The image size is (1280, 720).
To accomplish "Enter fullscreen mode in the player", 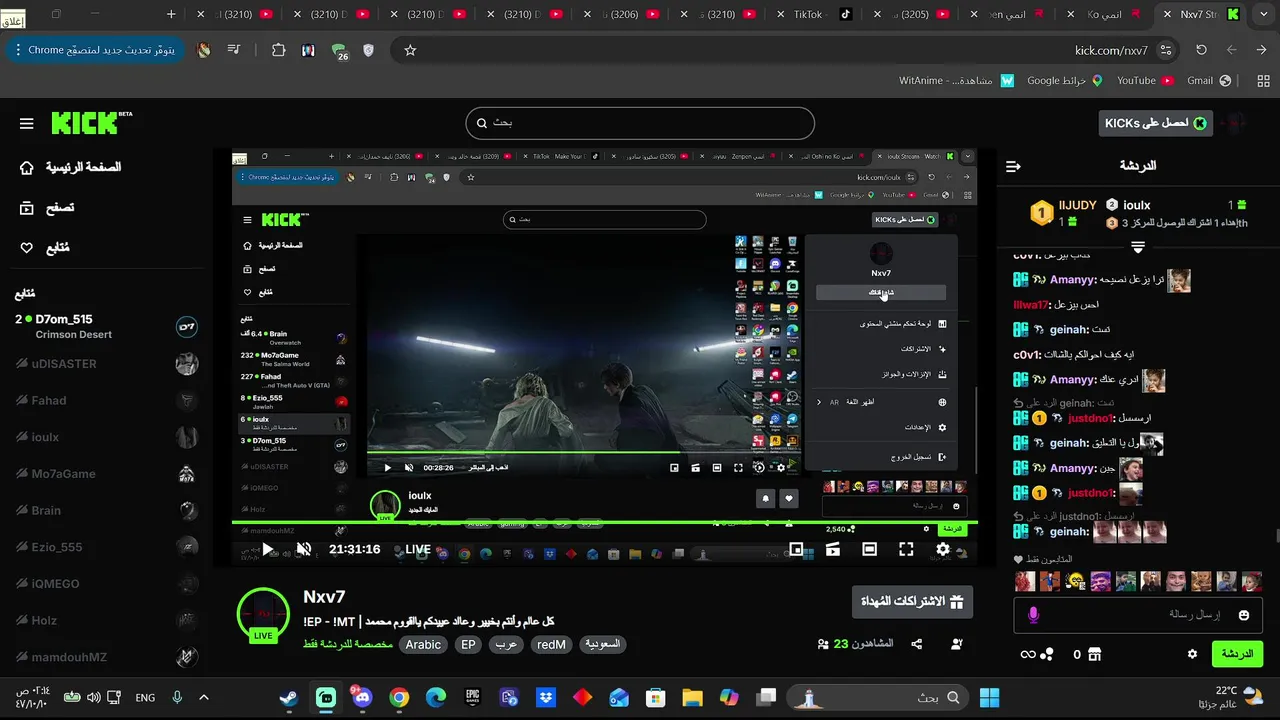I will point(906,549).
